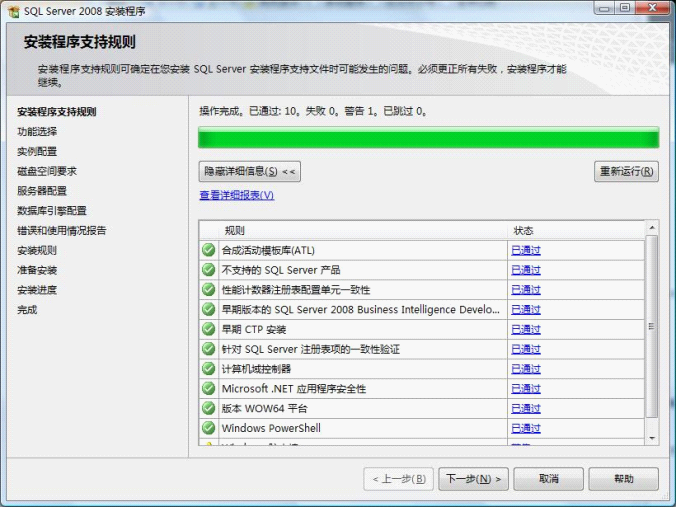
Task: Select 功能选择 in the left step list
Action: [x=37, y=132]
